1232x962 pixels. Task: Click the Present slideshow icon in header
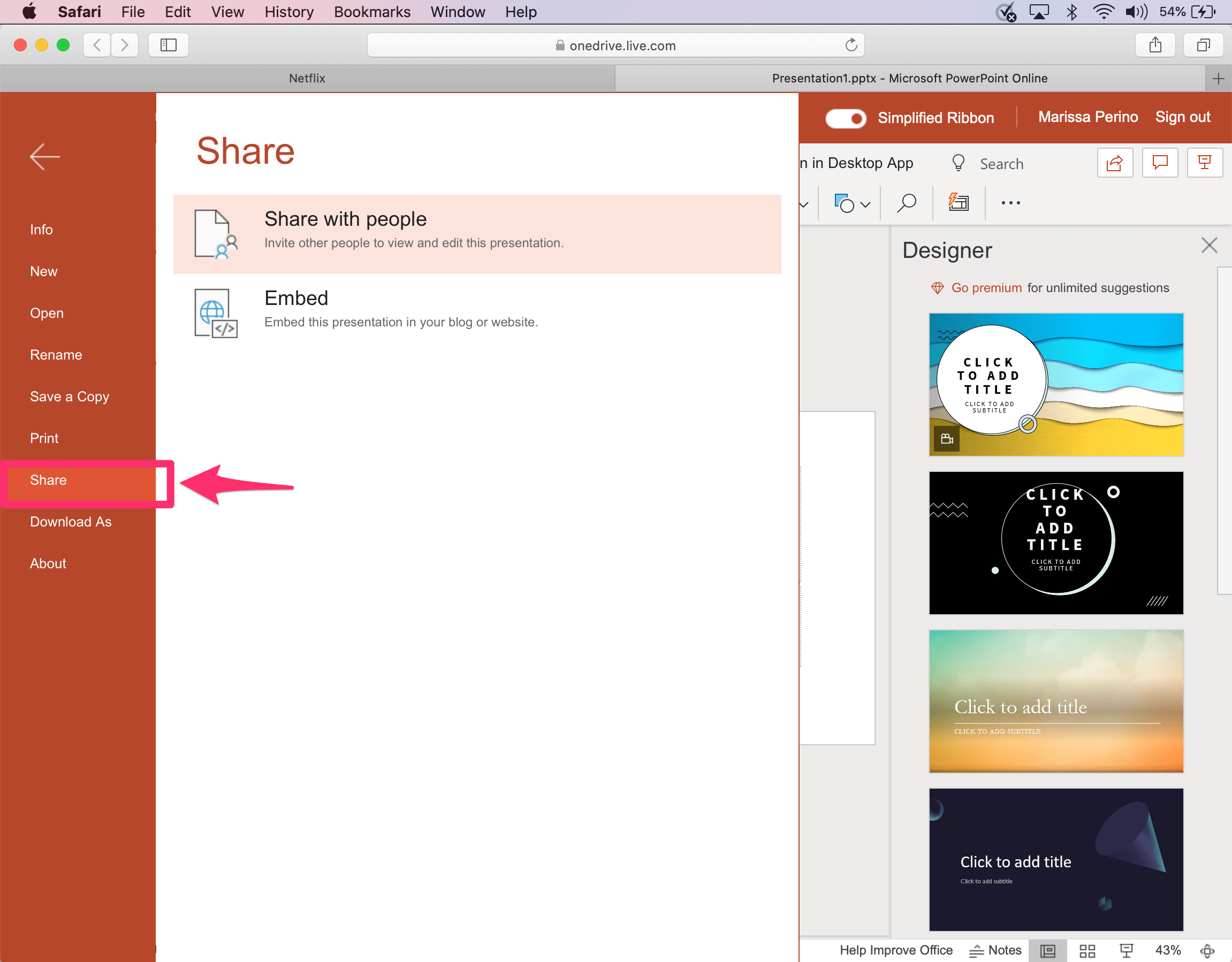[x=1204, y=163]
